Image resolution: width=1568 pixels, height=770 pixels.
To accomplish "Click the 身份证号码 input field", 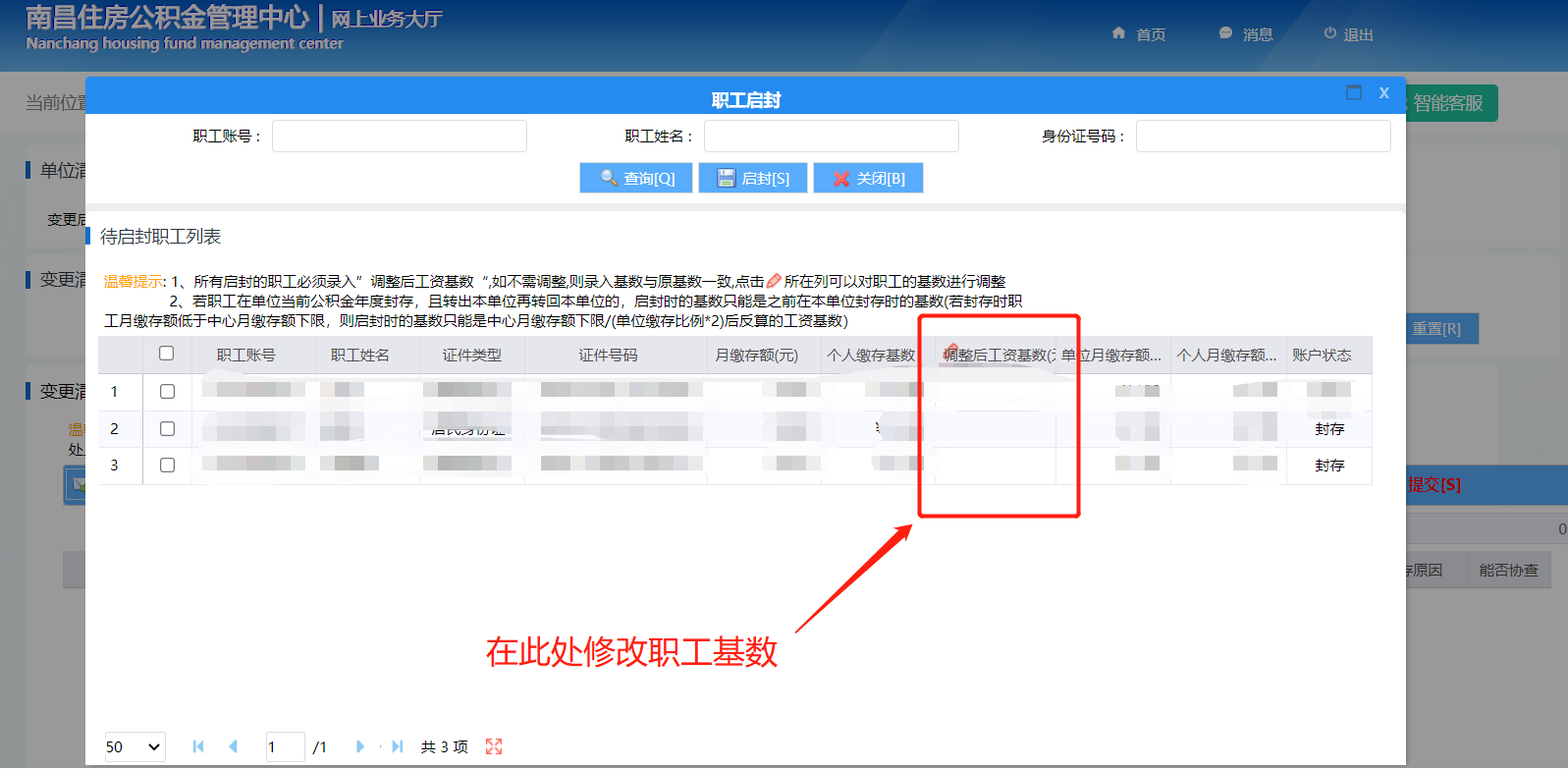I will coord(1264,136).
